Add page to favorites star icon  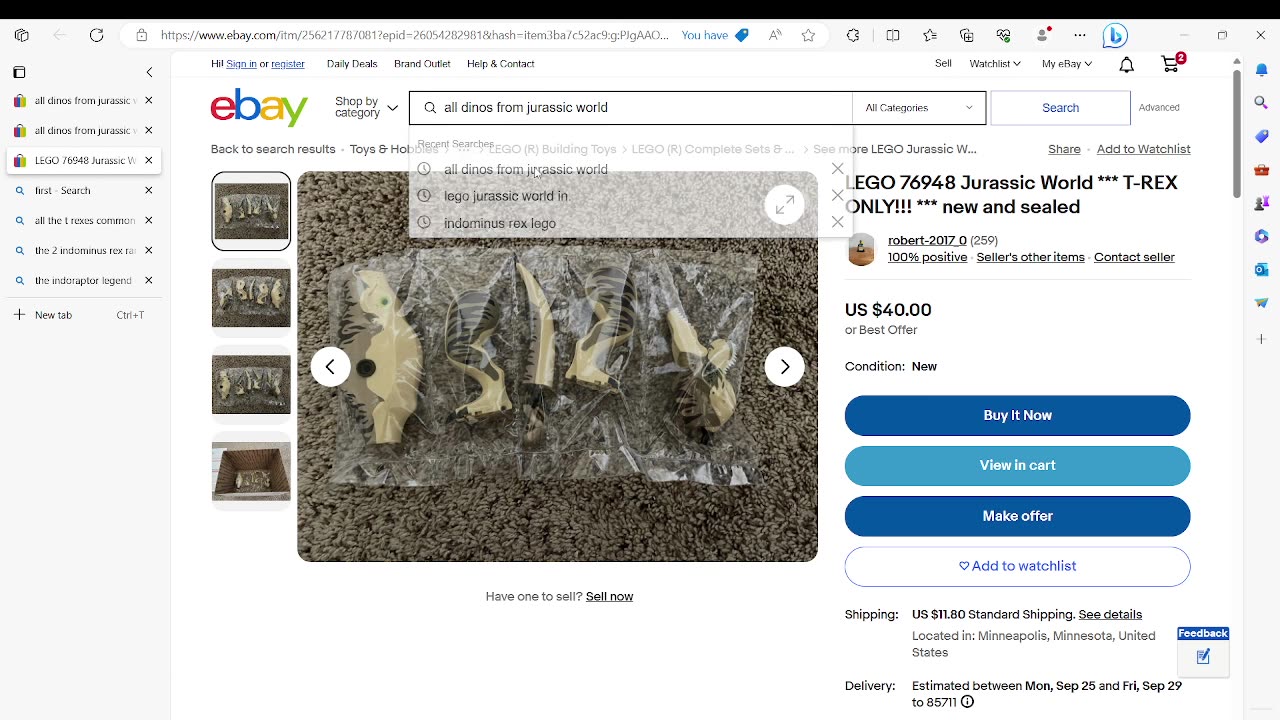[x=808, y=35]
